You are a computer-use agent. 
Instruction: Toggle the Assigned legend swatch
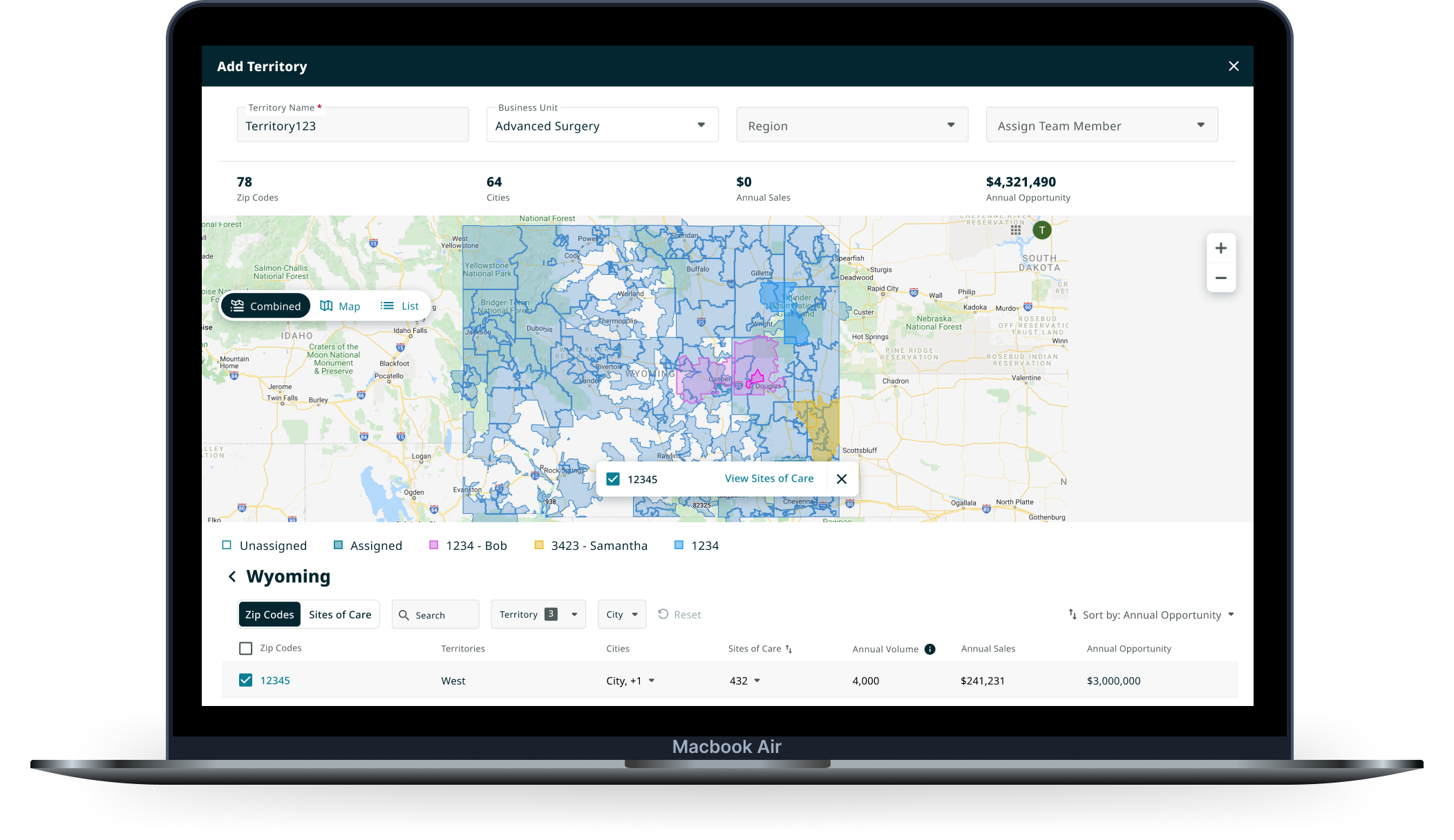[339, 545]
